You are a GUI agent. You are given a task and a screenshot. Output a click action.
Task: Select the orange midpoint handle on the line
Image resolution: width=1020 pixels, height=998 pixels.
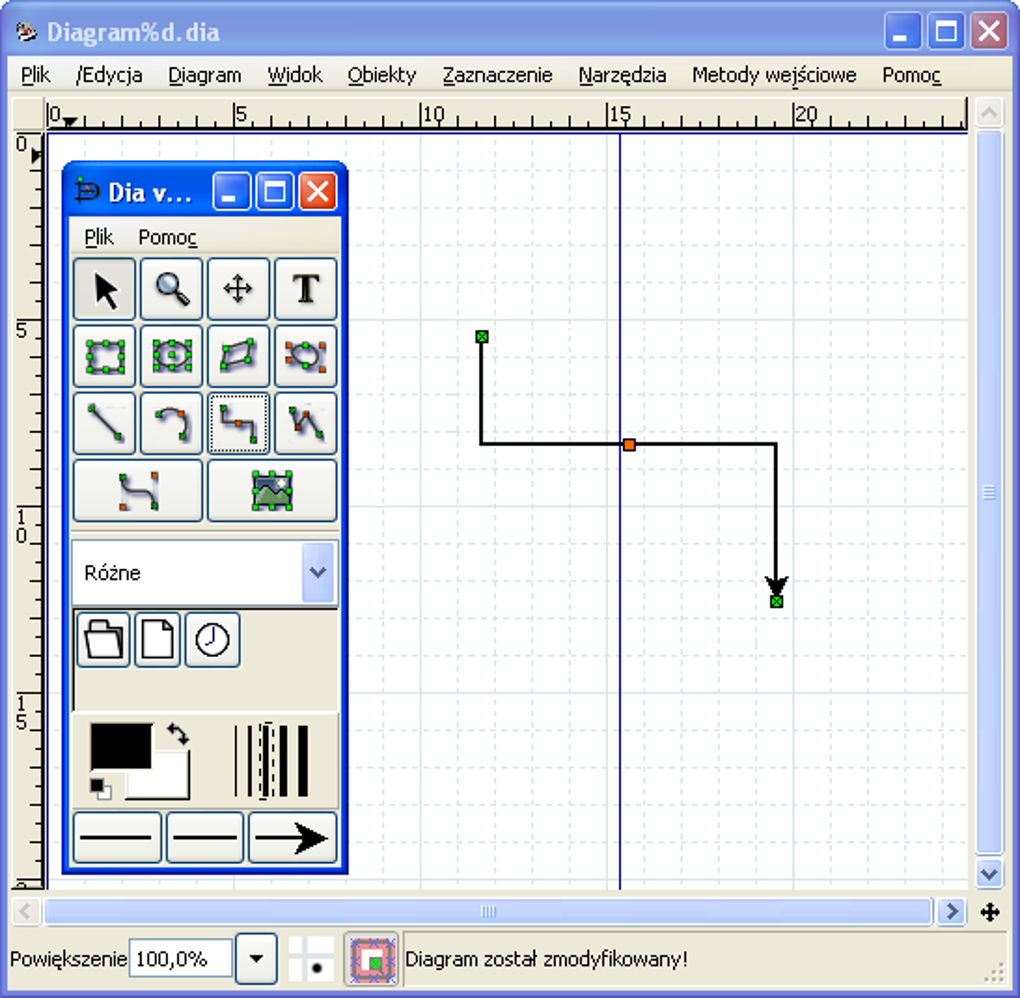click(x=629, y=445)
